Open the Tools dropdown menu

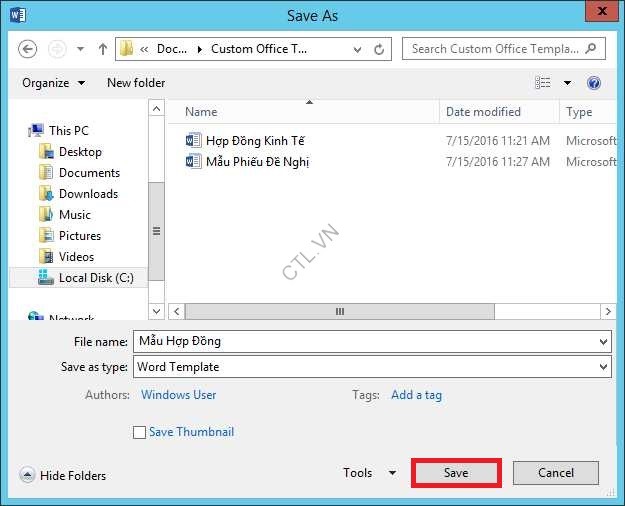369,473
